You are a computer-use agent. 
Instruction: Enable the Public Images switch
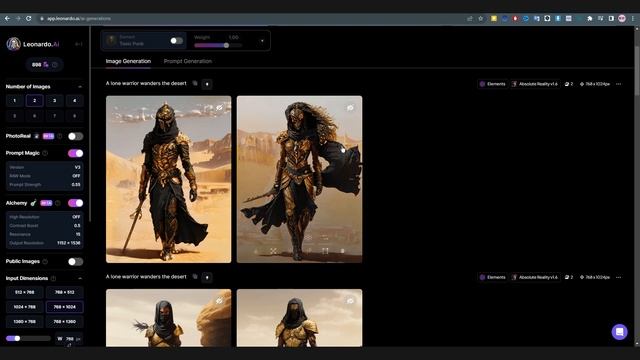coord(76,262)
